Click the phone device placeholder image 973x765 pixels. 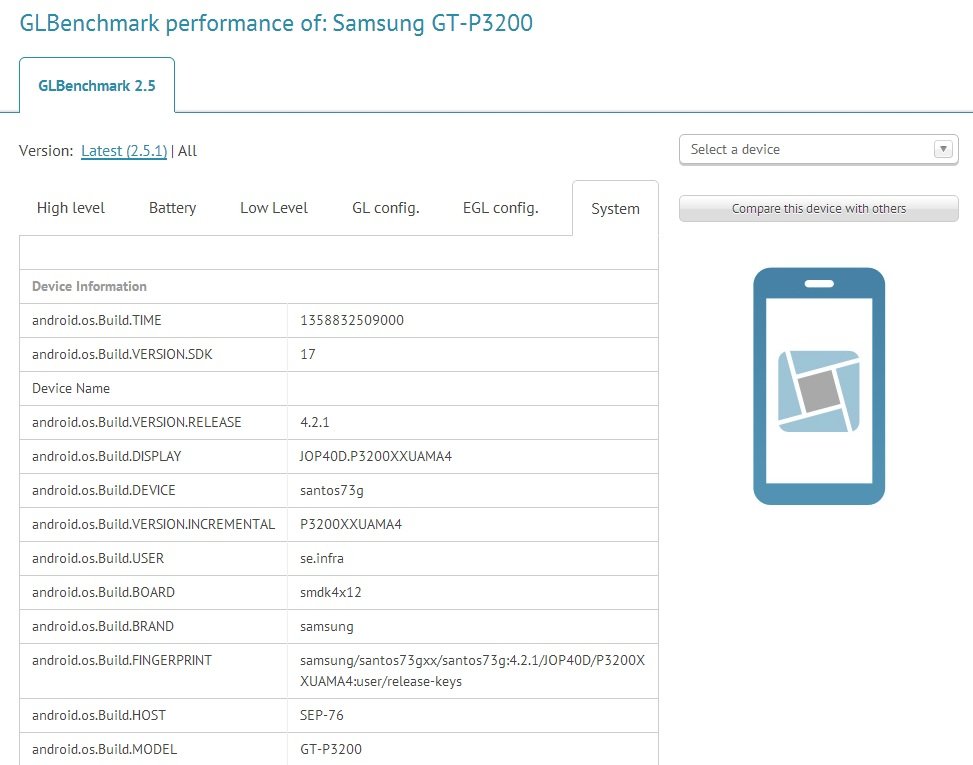(x=818, y=386)
